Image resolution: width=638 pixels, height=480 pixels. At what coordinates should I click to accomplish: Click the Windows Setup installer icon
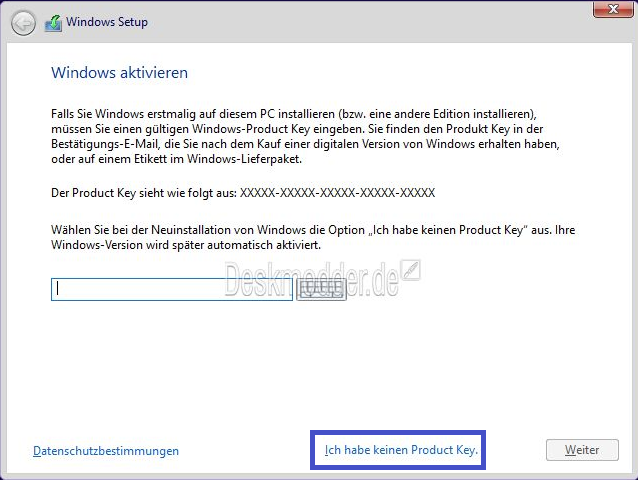53,23
